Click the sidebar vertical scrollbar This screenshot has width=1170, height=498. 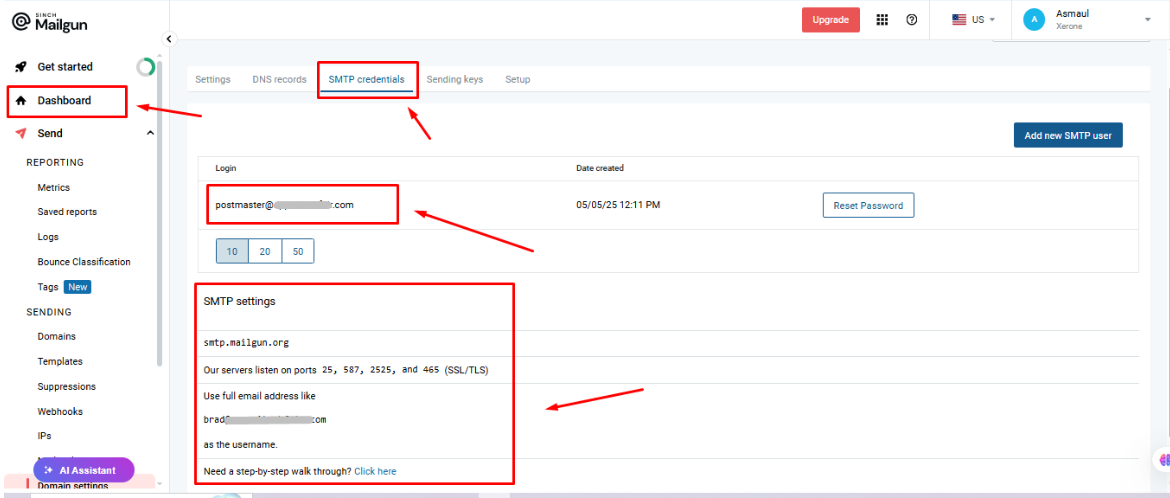159,213
